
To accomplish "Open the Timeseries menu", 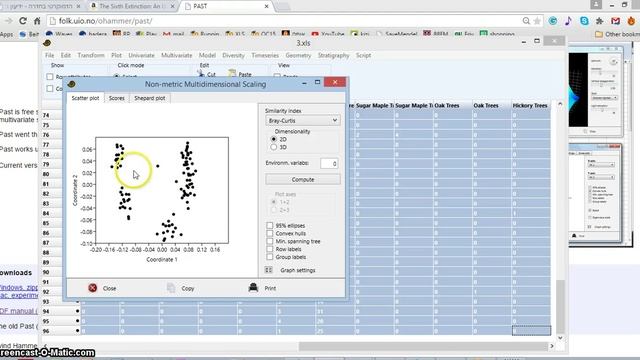I will tap(265, 55).
